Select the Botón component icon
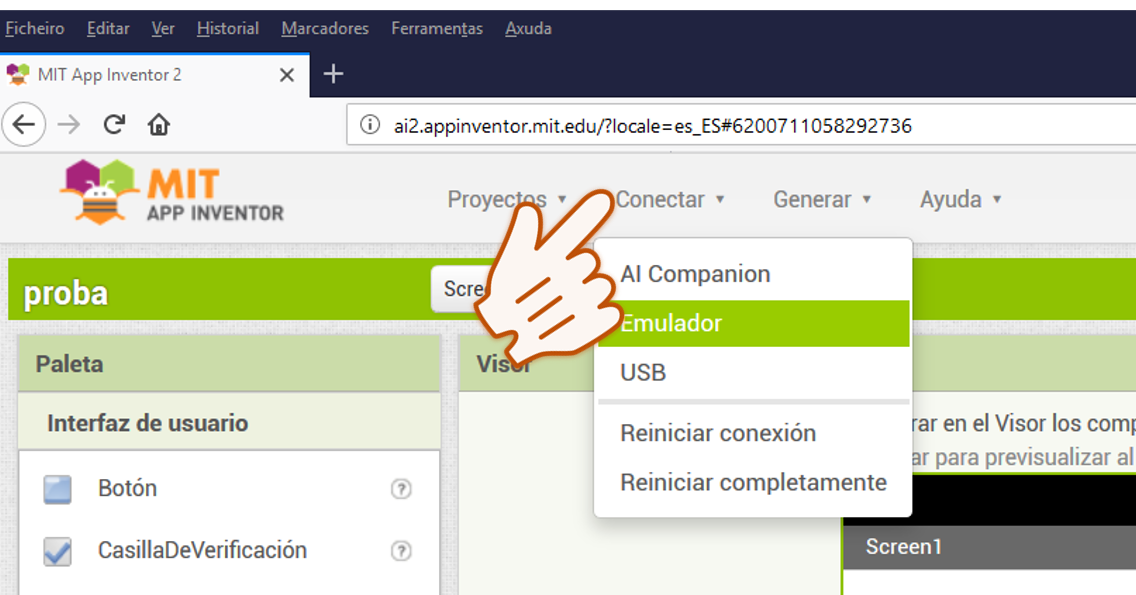Image resolution: width=1136 pixels, height=595 pixels. 58,489
